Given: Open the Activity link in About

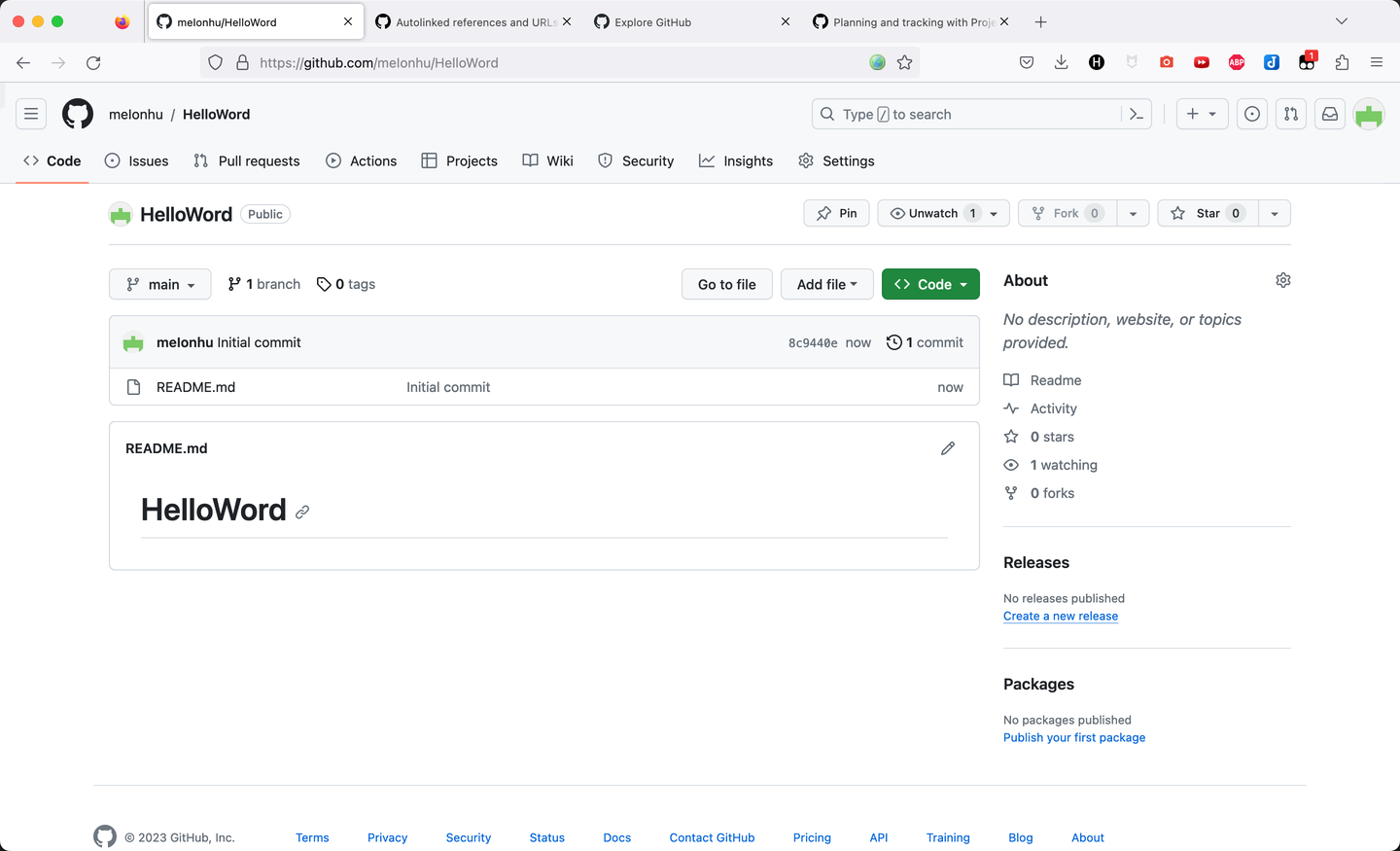Looking at the screenshot, I should [x=1054, y=408].
